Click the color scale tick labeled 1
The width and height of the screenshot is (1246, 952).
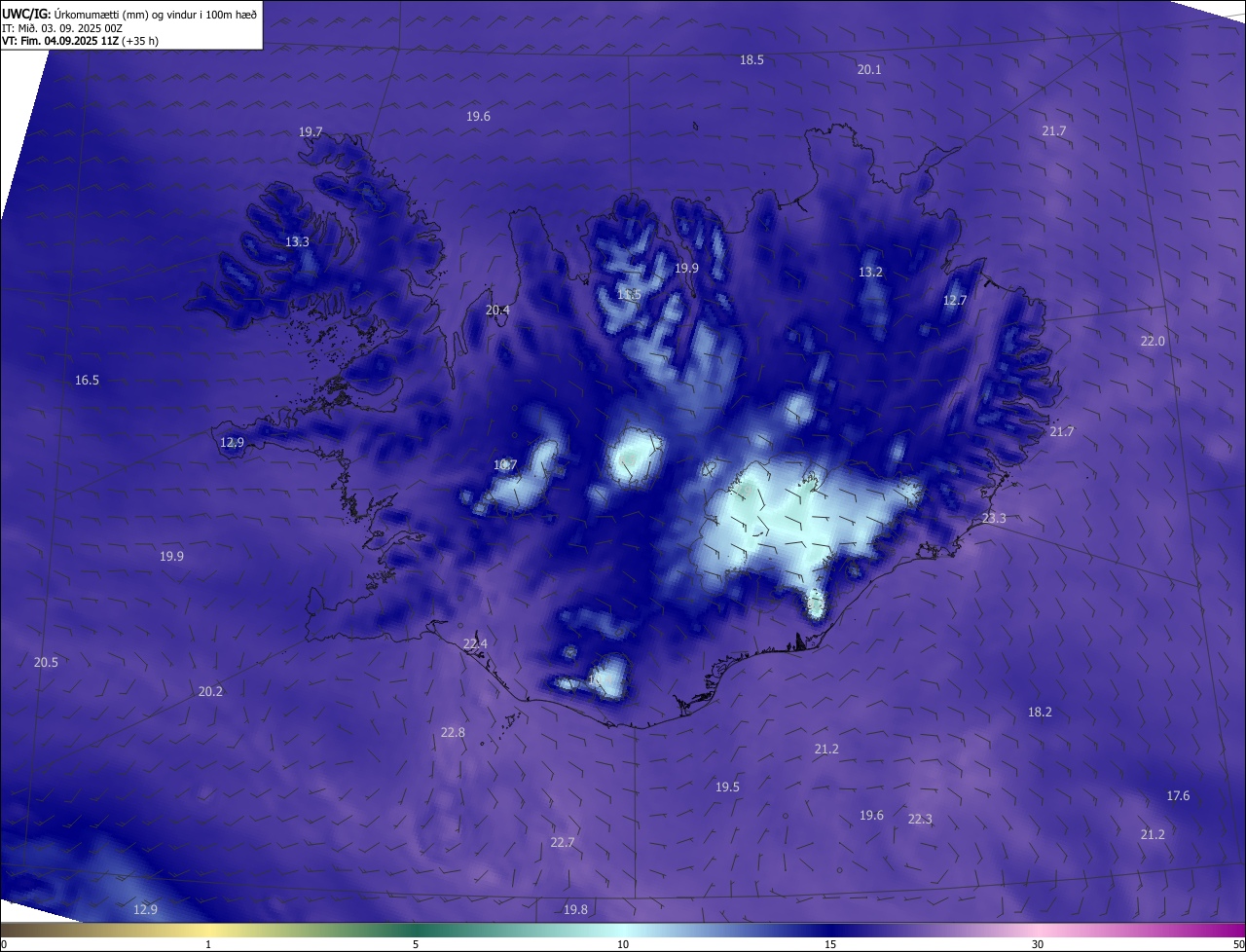(x=208, y=944)
